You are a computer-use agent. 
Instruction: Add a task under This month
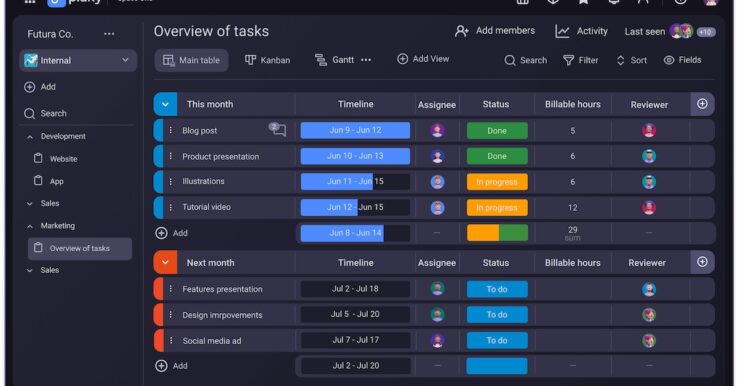(x=172, y=233)
